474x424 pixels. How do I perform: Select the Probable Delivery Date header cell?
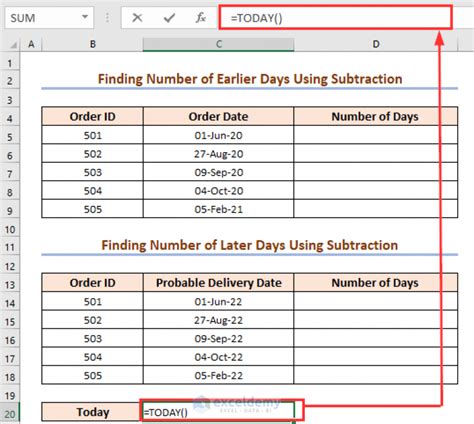tap(218, 283)
